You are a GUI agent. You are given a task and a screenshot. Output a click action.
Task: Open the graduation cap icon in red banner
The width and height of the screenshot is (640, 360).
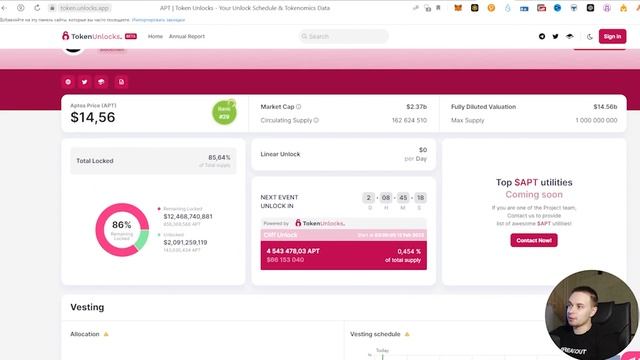click(101, 82)
